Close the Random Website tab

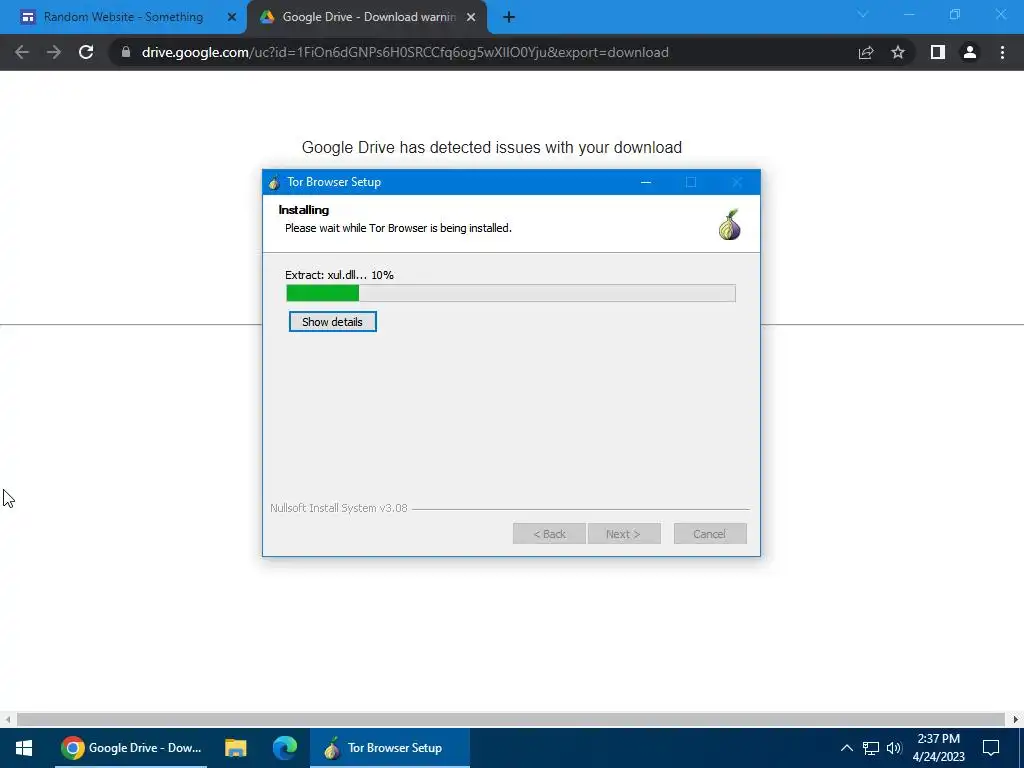[232, 18]
